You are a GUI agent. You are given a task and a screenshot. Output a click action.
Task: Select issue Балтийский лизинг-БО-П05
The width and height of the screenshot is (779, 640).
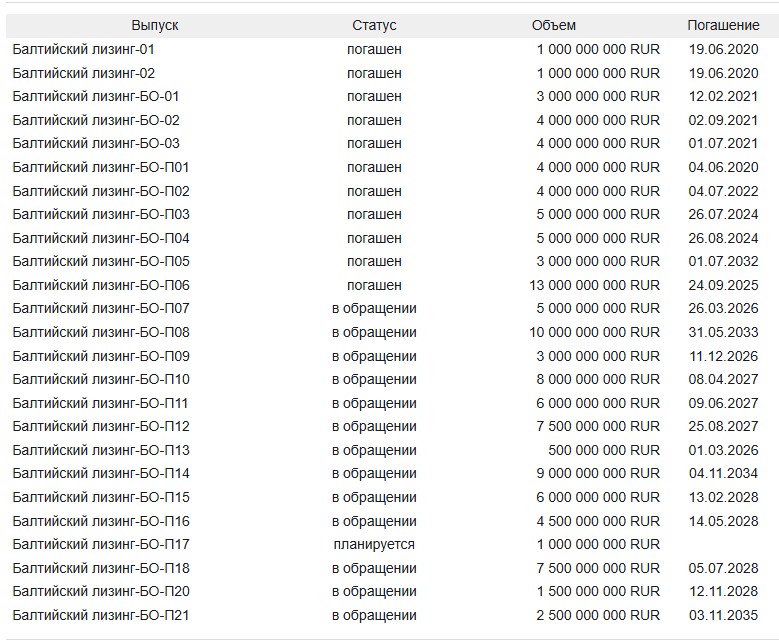click(x=101, y=261)
